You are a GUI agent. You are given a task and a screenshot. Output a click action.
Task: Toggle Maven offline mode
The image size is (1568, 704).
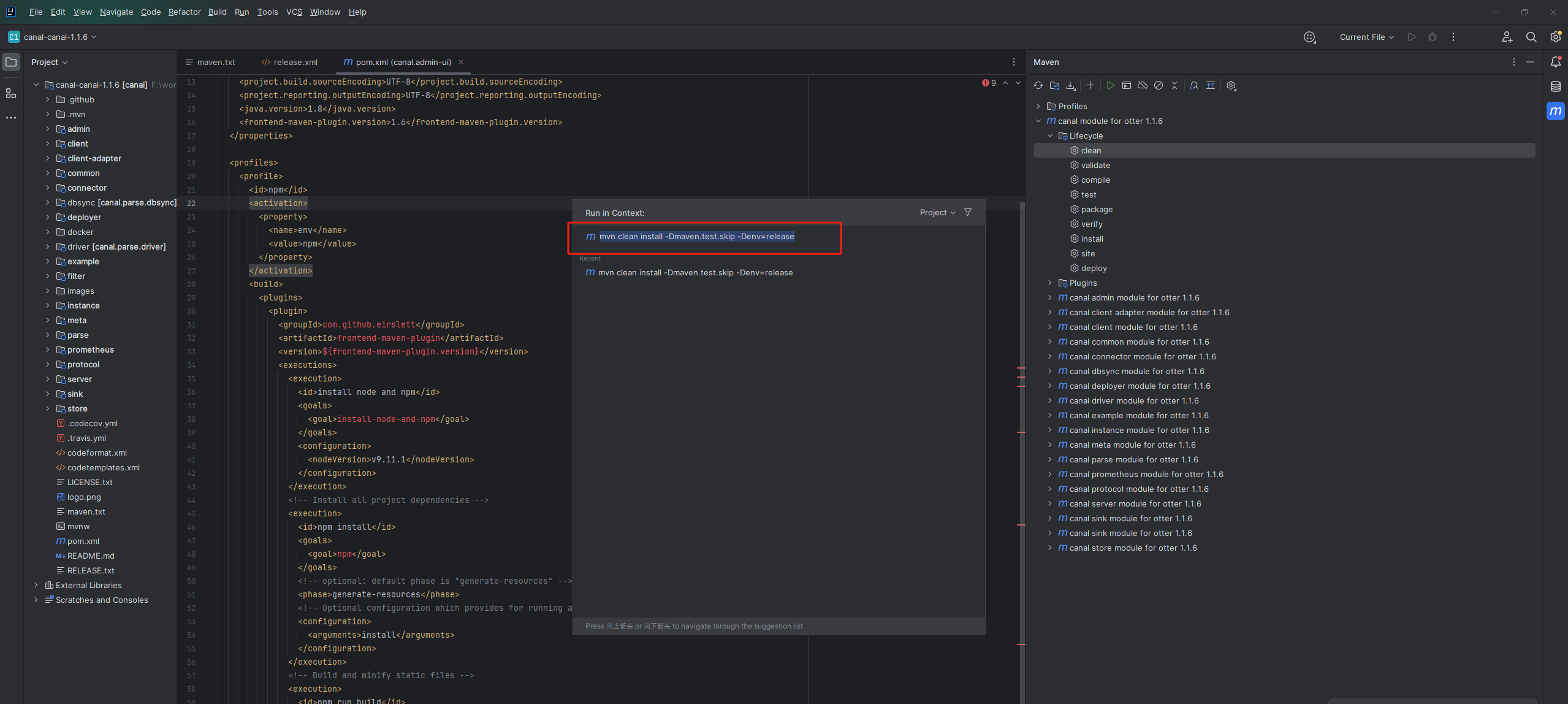pos(1143,86)
